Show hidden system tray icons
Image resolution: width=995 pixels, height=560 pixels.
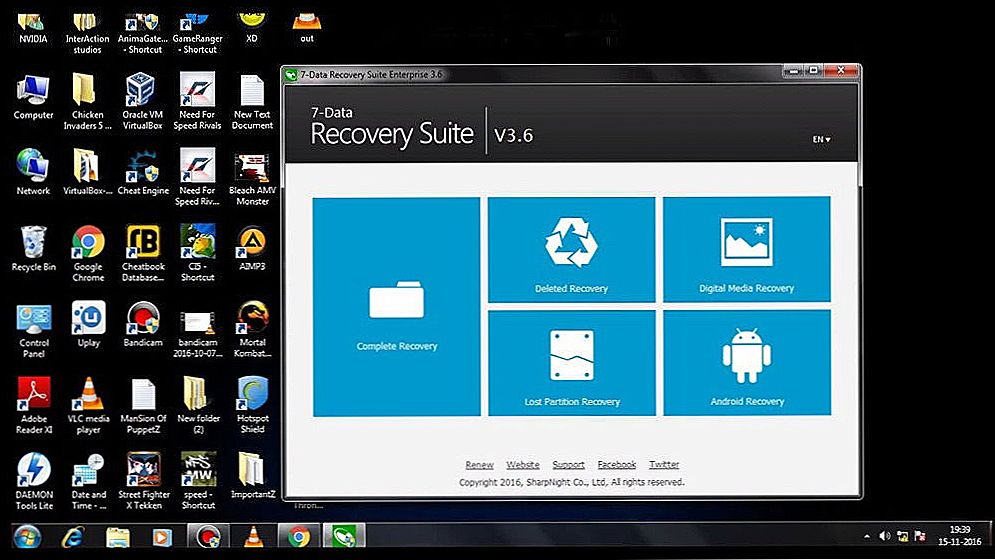(867, 537)
